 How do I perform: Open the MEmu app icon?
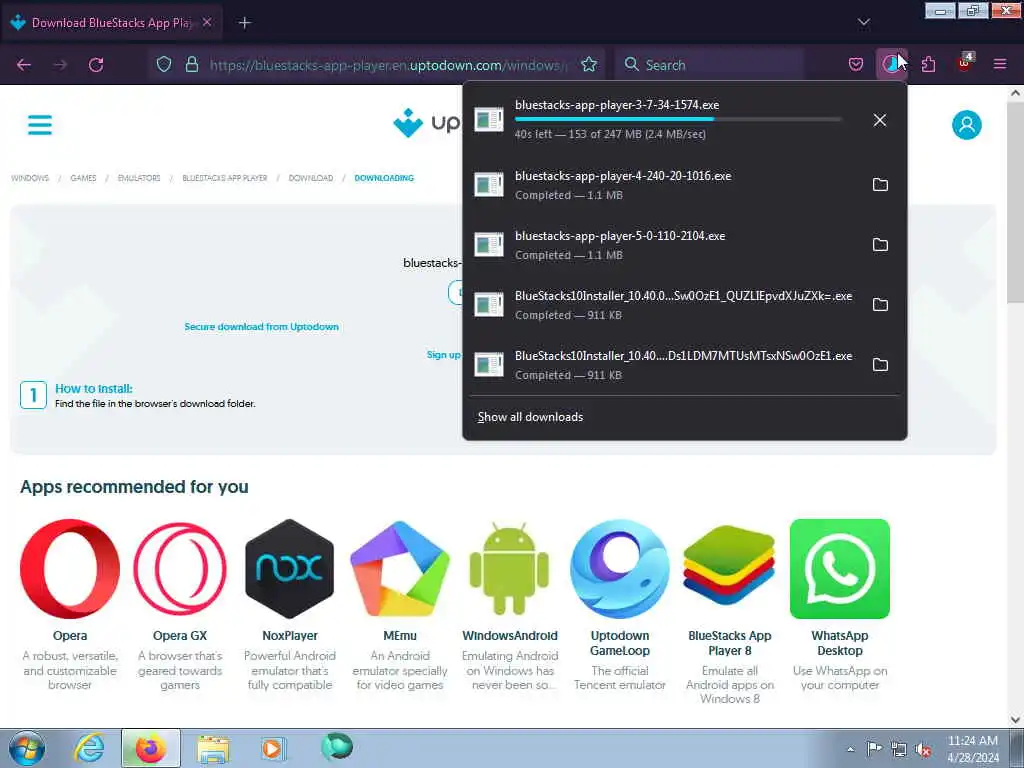[x=400, y=569]
